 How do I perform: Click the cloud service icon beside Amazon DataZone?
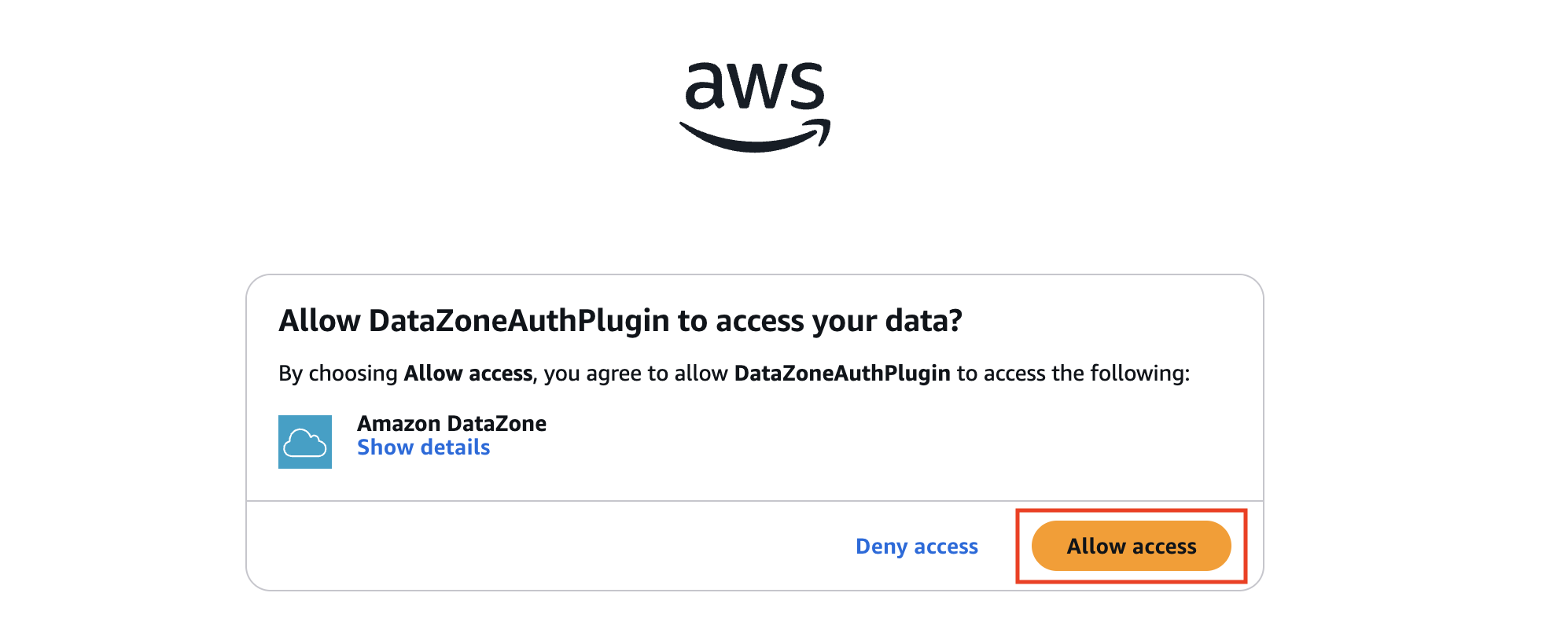(305, 442)
